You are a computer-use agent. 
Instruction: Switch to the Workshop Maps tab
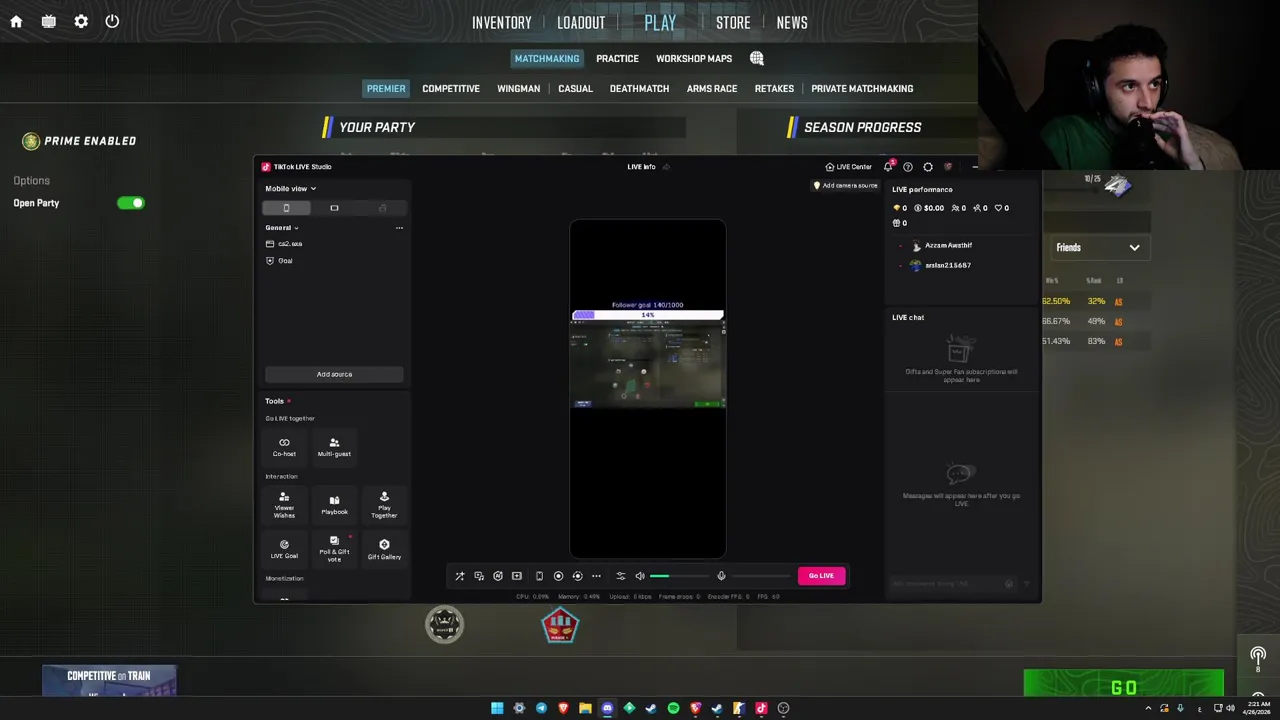pos(694,58)
